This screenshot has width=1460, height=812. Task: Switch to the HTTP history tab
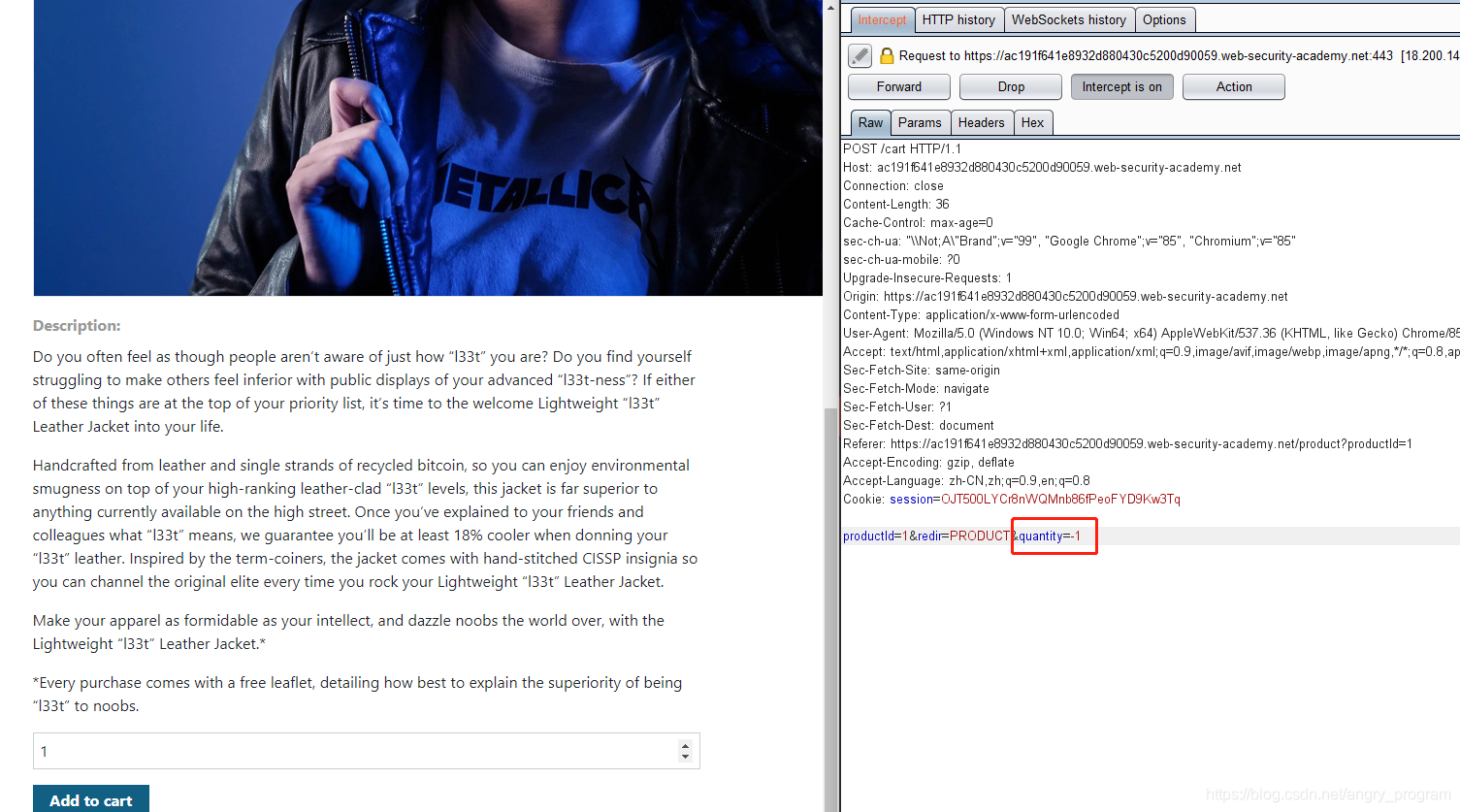(x=958, y=19)
